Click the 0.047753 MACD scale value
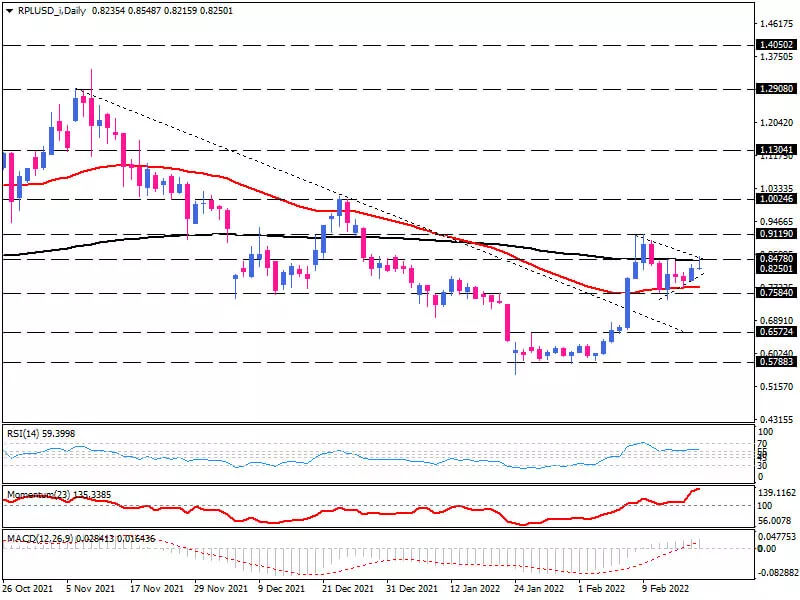Image resolution: width=800 pixels, height=600 pixels. [777, 537]
